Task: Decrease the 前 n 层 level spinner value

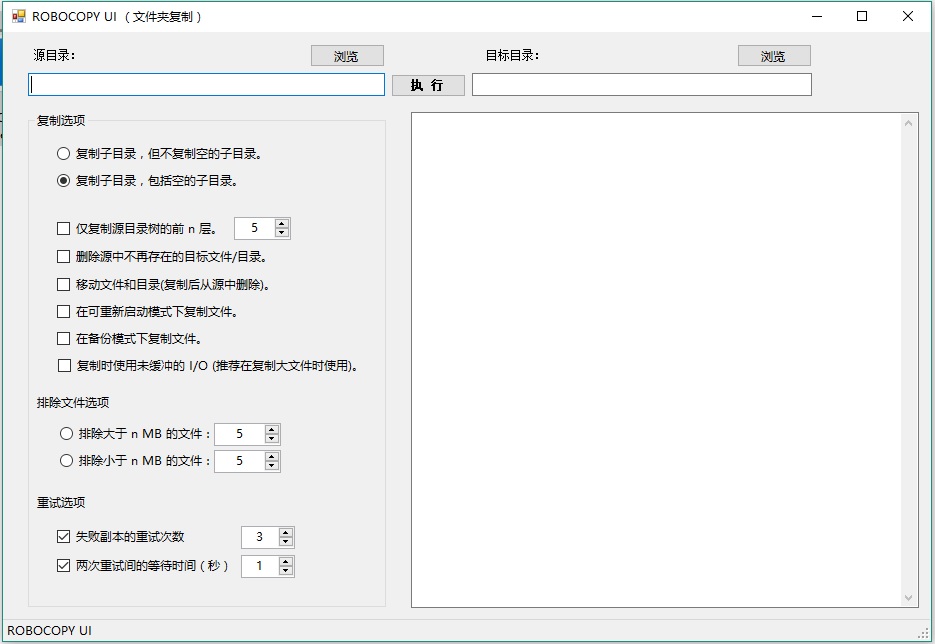Action: click(281, 233)
